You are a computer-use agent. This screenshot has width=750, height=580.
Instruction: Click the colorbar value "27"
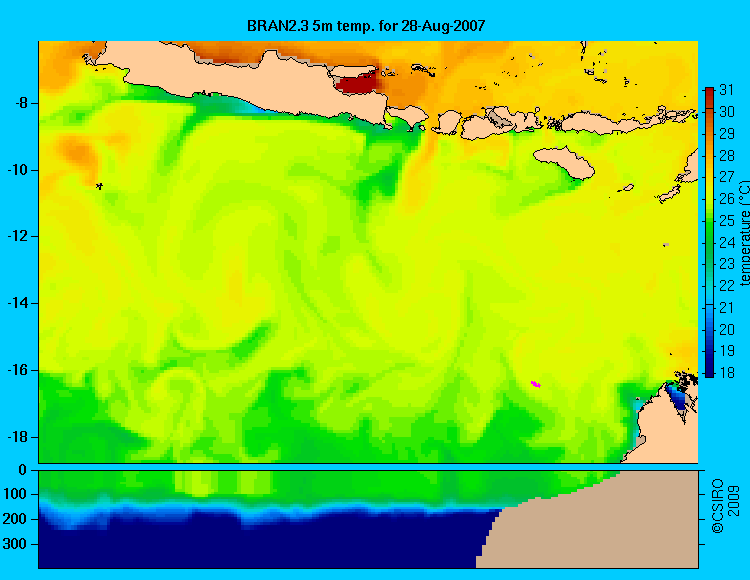click(727, 177)
